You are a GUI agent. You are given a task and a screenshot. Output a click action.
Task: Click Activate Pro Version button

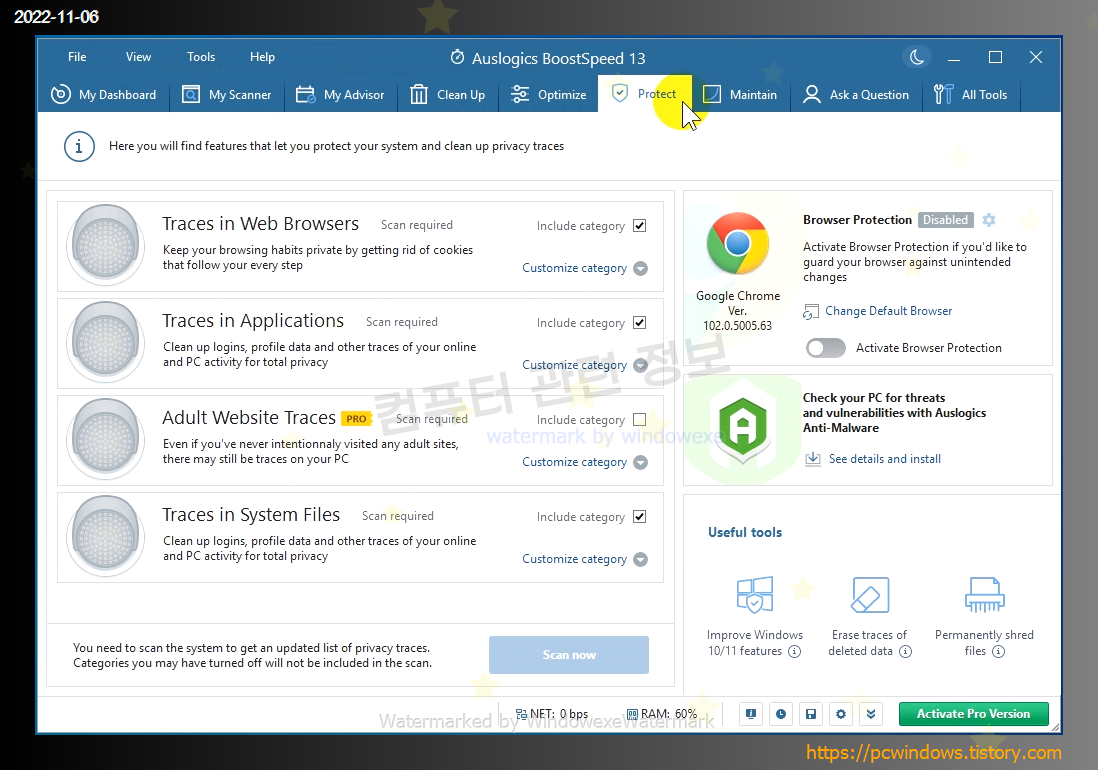coord(973,714)
